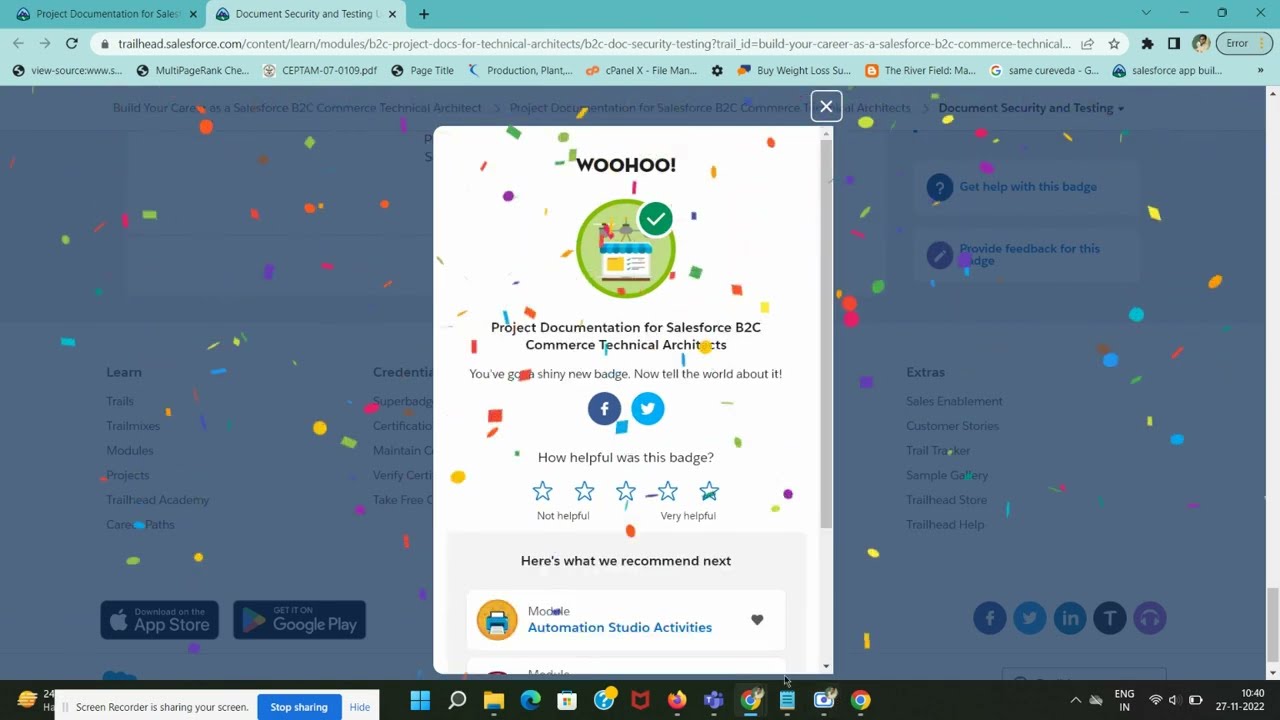The width and height of the screenshot is (1280, 720).
Task: Rate badge one star, Not helpful
Action: point(542,491)
